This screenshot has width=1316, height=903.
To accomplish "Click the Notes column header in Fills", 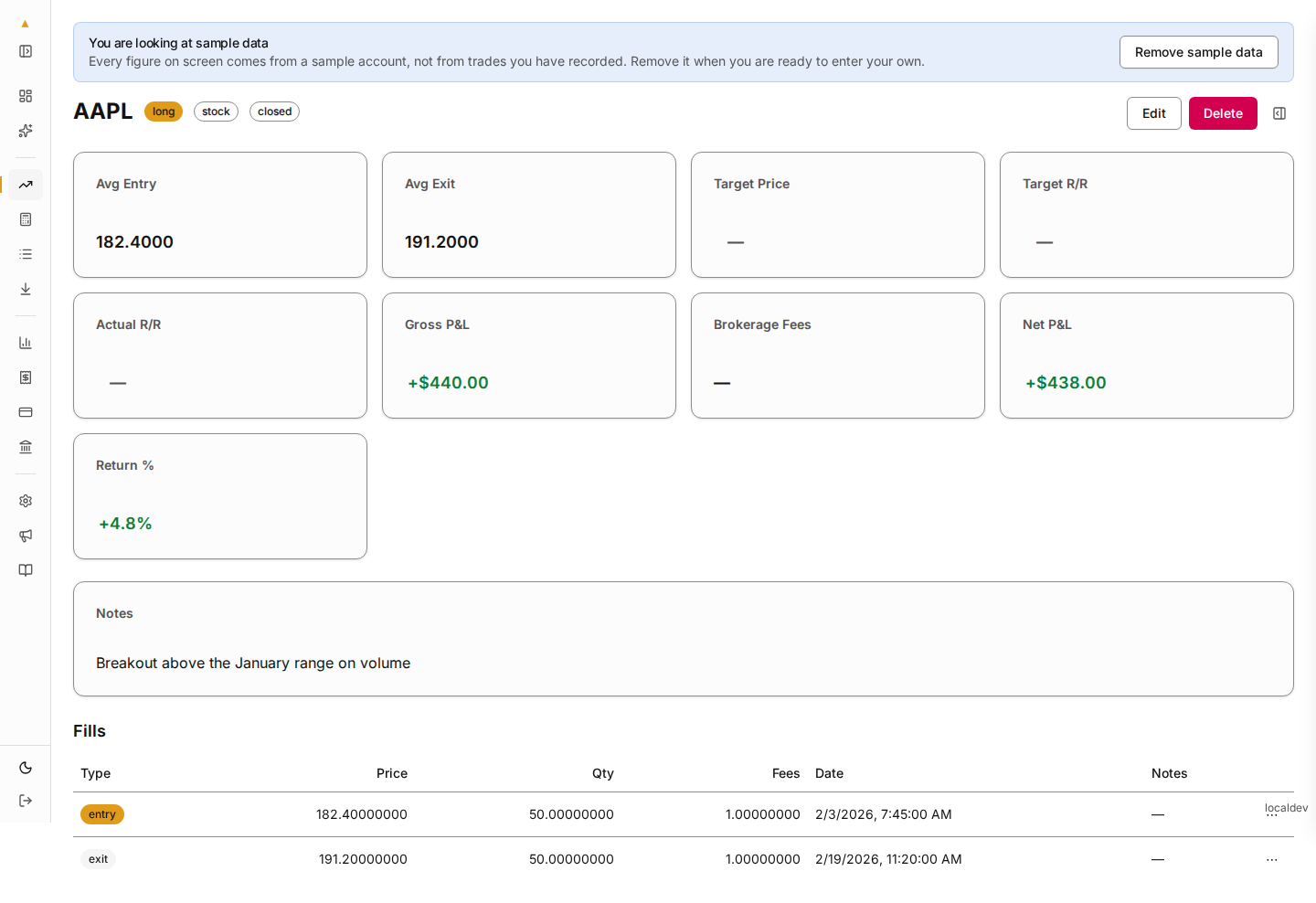I will [x=1169, y=773].
